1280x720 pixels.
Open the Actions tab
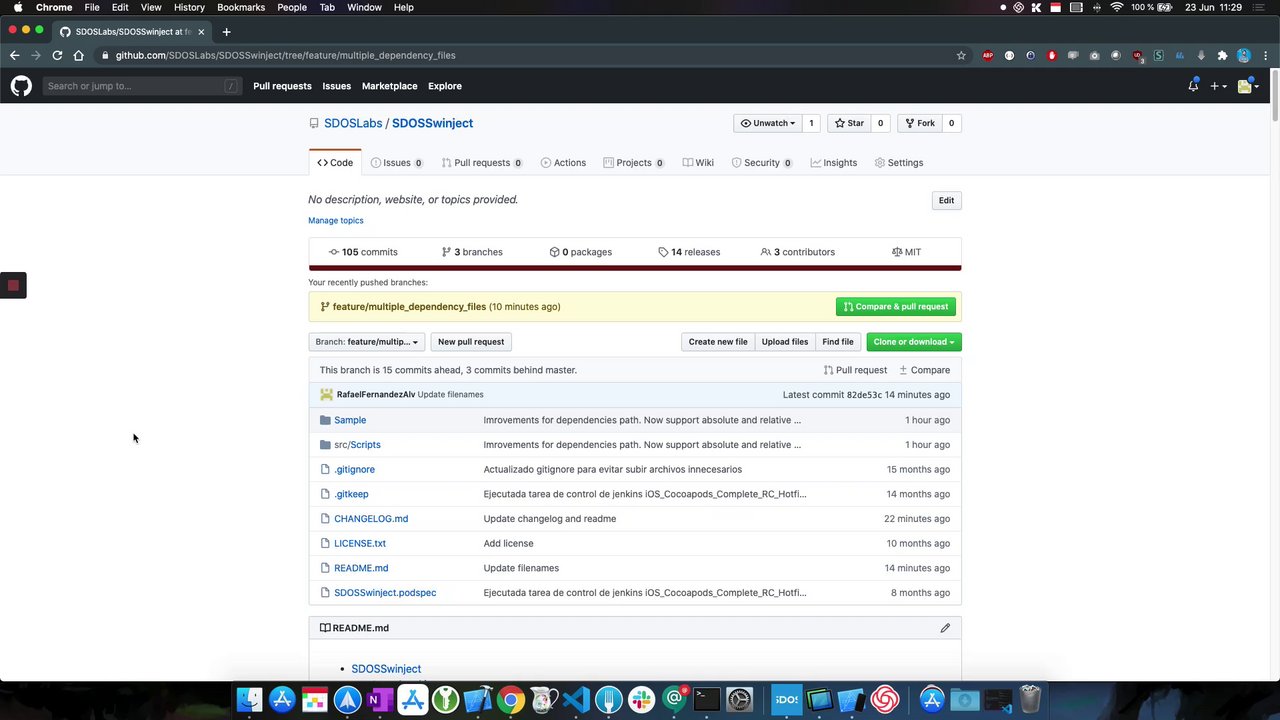[563, 163]
